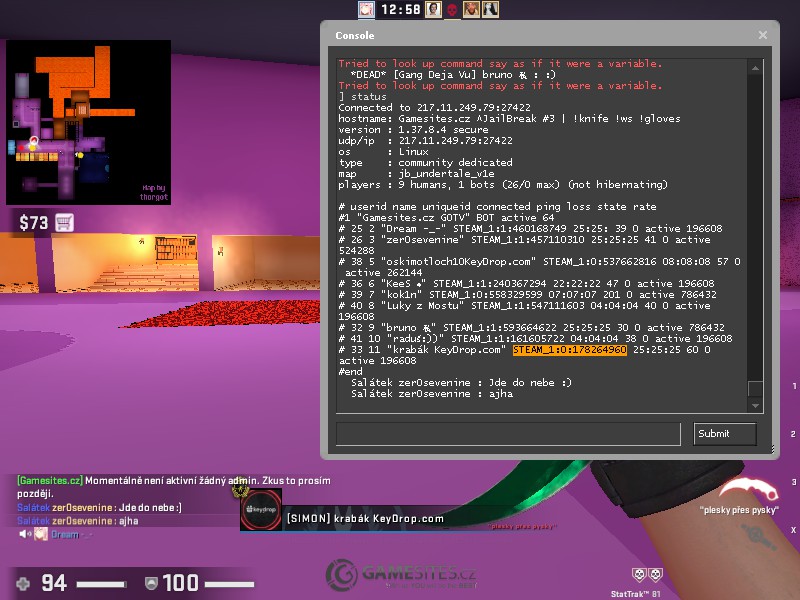800x600 pixels.
Task: Click the armor shield icon
Action: click(151, 582)
